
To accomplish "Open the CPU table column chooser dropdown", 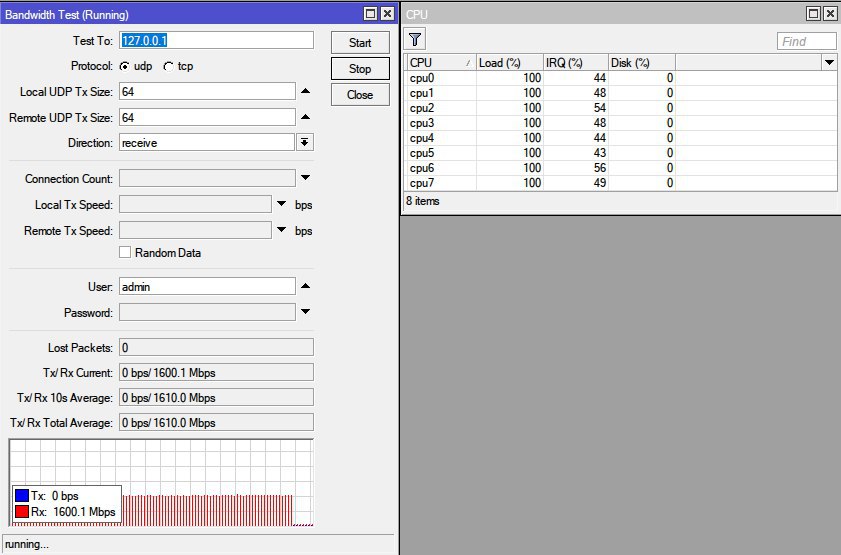I will point(829,63).
